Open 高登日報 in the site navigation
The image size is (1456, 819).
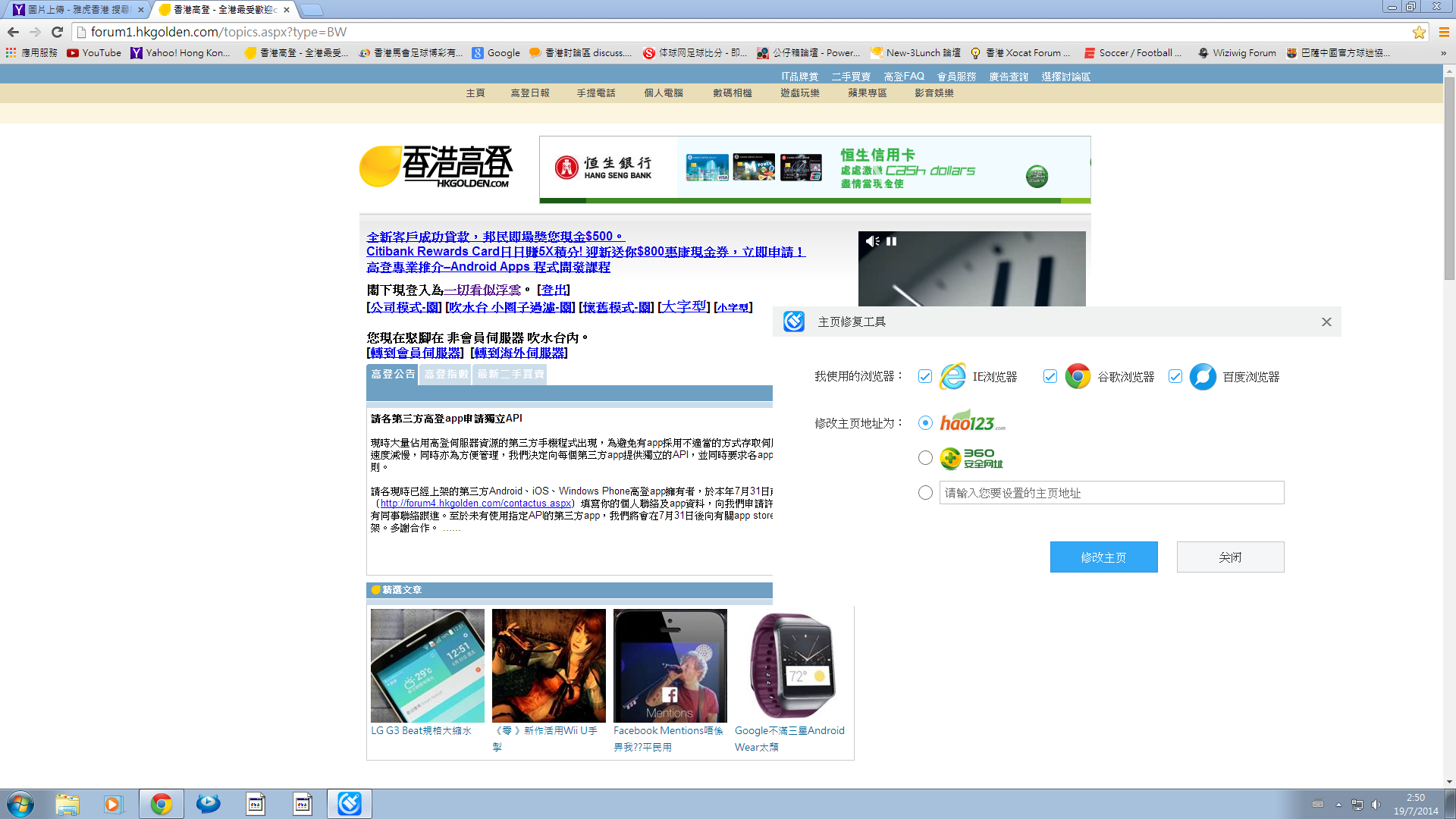(529, 93)
